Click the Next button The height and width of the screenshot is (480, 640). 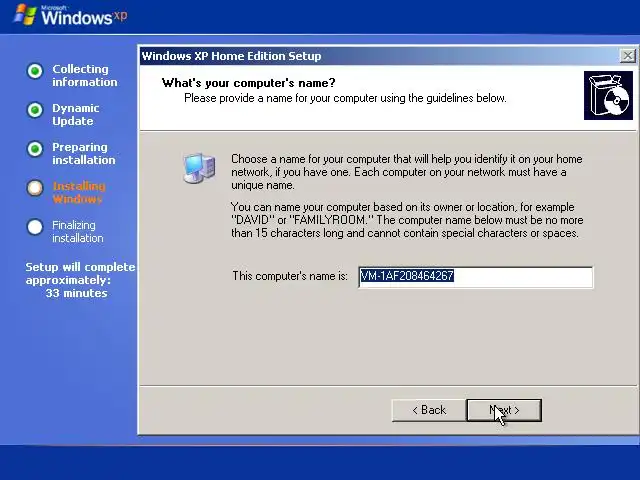click(504, 410)
